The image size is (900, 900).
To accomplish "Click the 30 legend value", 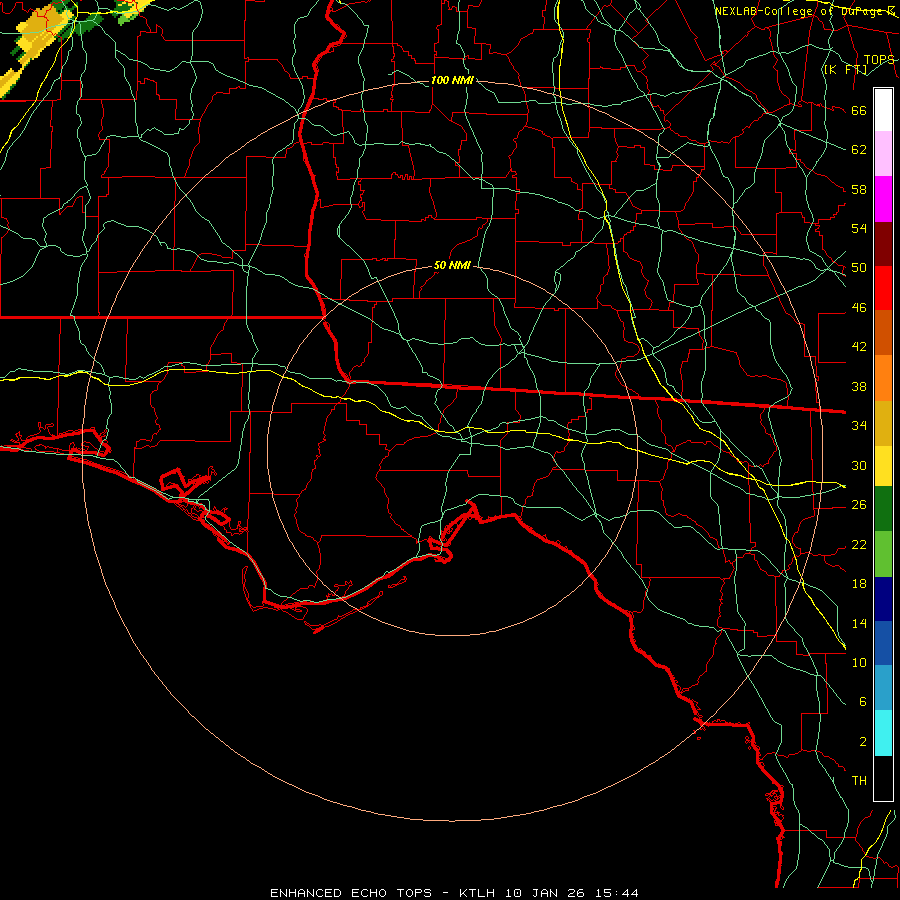I will point(859,465).
